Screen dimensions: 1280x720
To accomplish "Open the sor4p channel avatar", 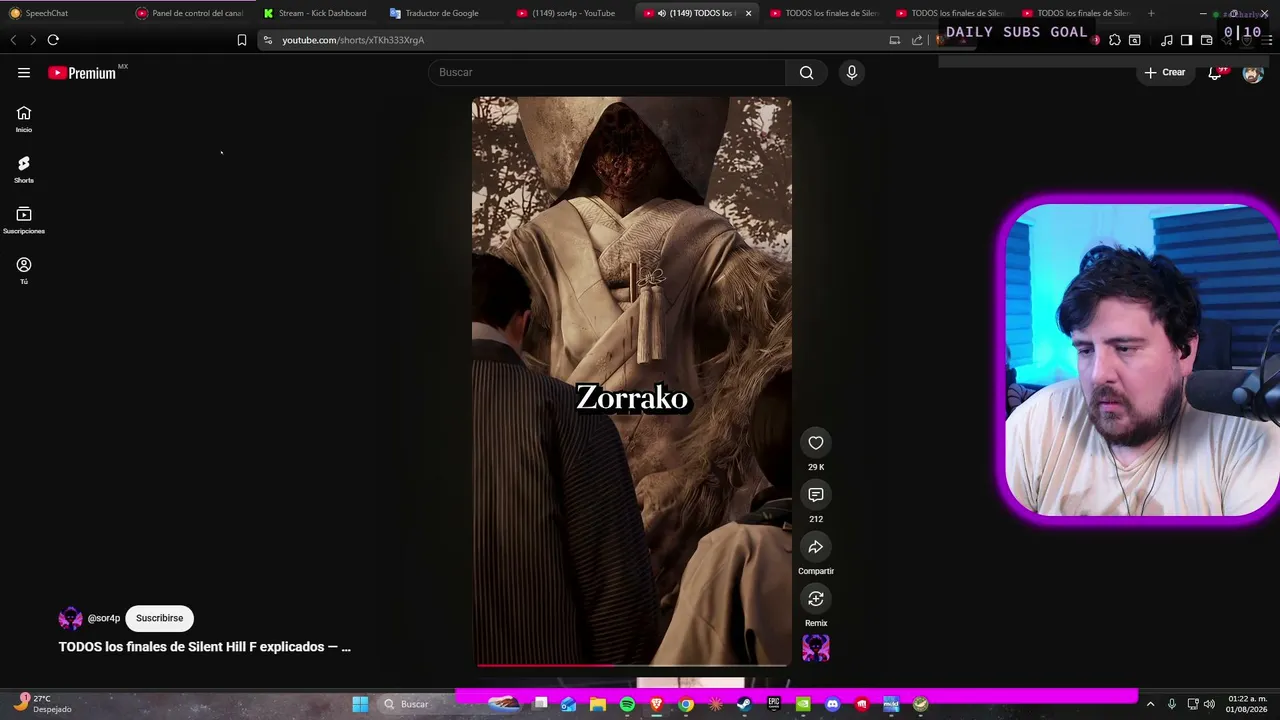I will (x=70, y=618).
